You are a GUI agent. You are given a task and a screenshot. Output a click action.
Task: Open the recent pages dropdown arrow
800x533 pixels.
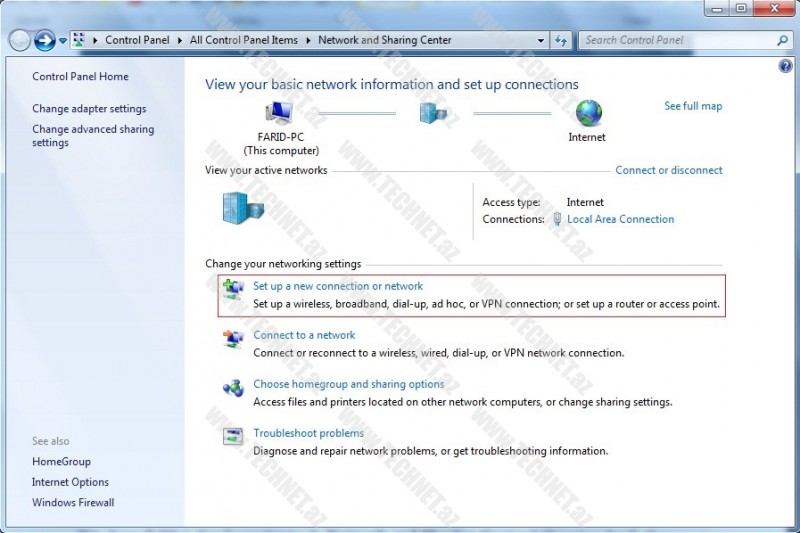click(63, 41)
